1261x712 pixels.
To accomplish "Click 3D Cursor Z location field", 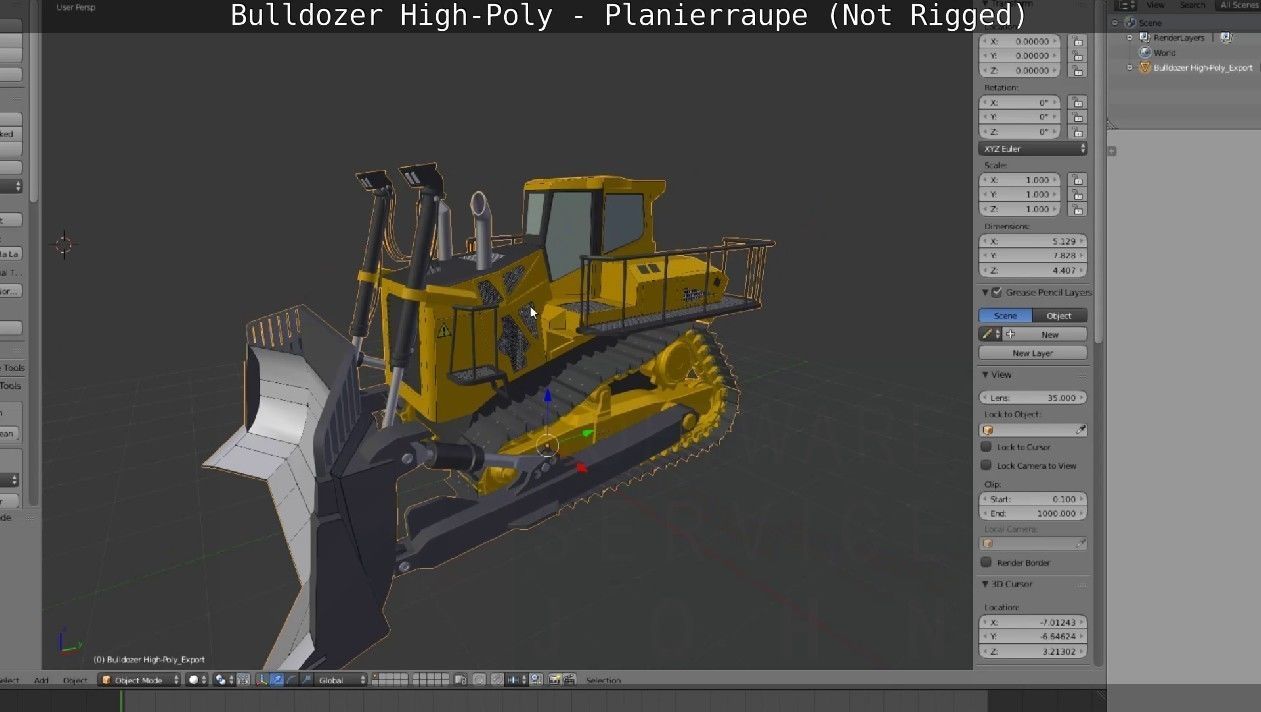I will click(x=1033, y=652).
